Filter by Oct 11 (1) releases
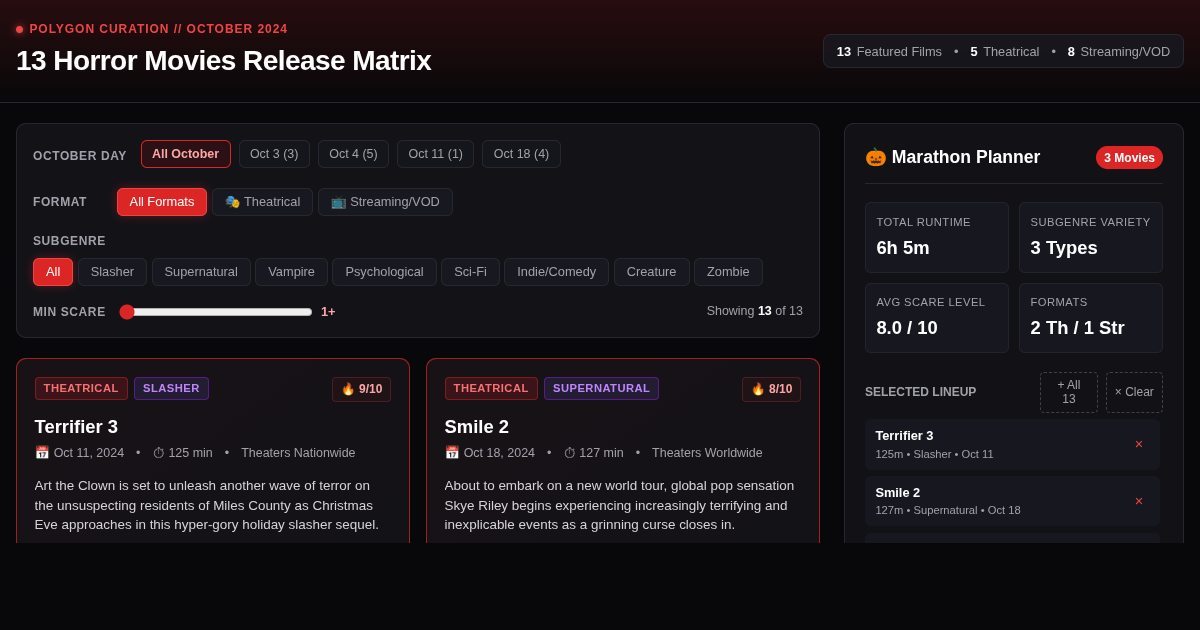The width and height of the screenshot is (1200, 630). click(x=435, y=154)
